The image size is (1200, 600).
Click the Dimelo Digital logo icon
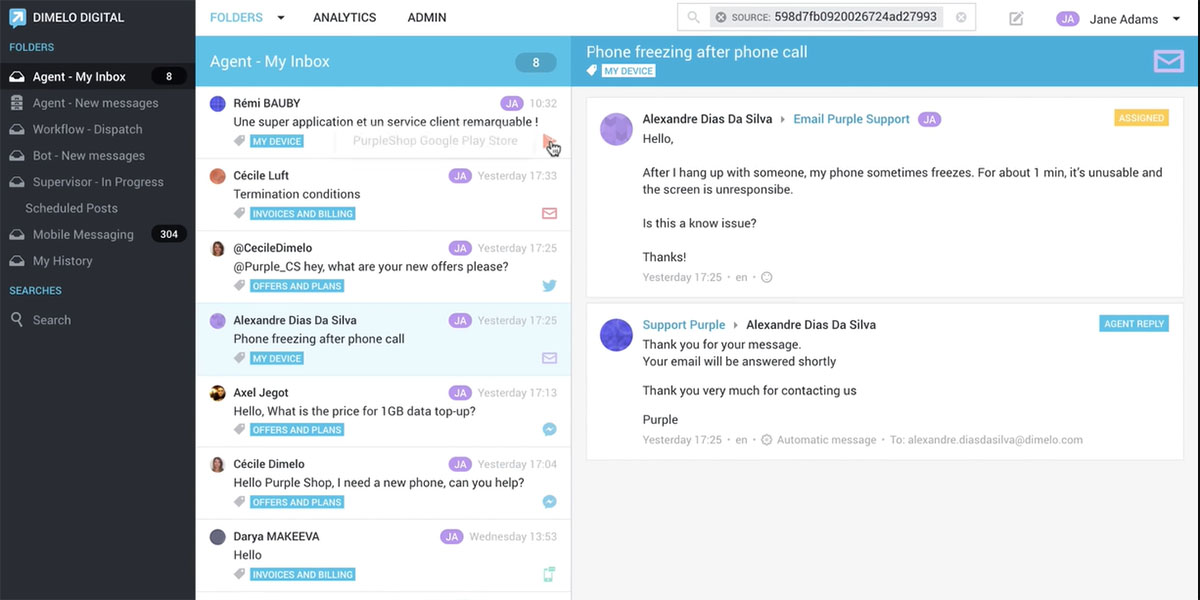point(18,18)
